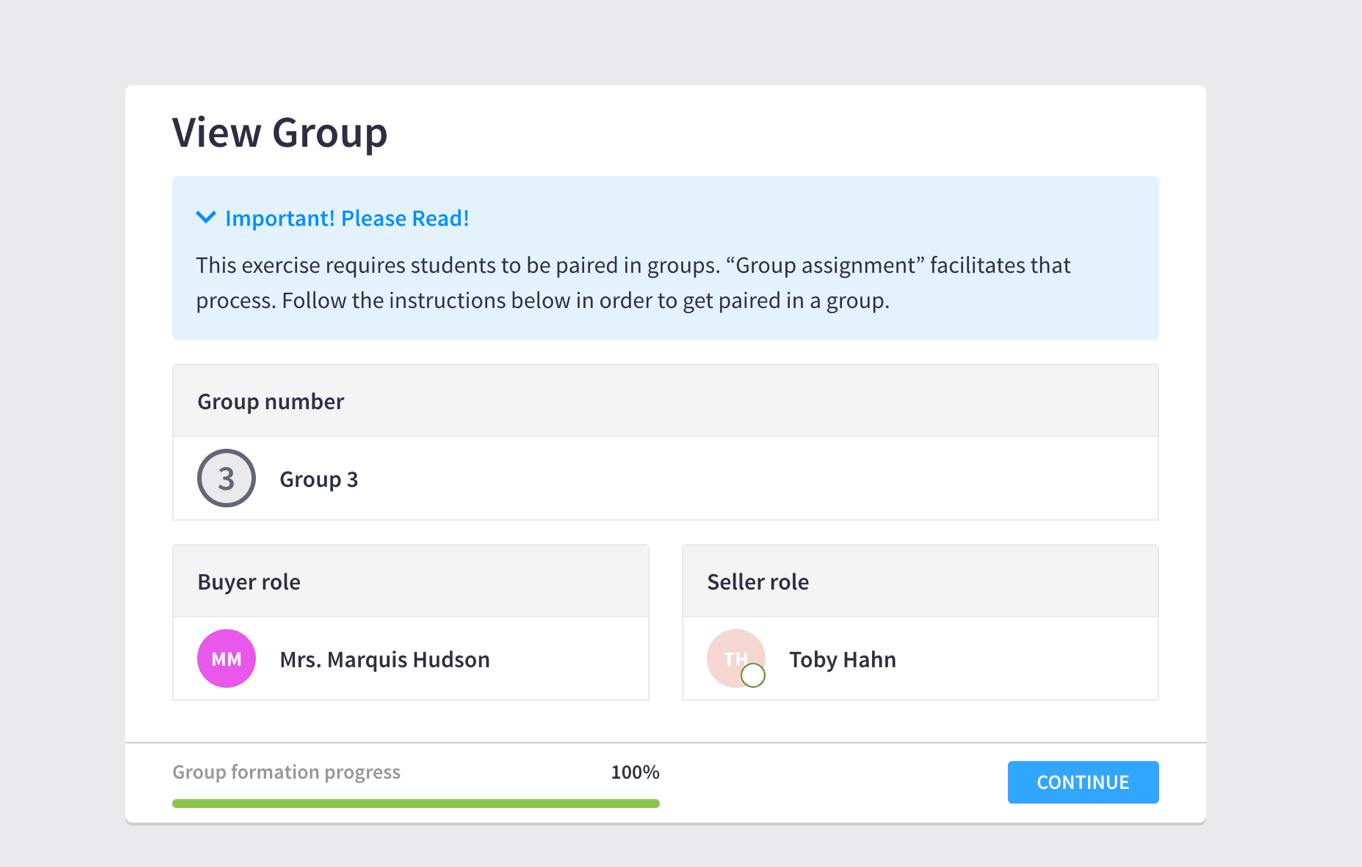The image size is (1362, 867).
Task: Select Toby Hahn's name
Action: [x=842, y=660]
